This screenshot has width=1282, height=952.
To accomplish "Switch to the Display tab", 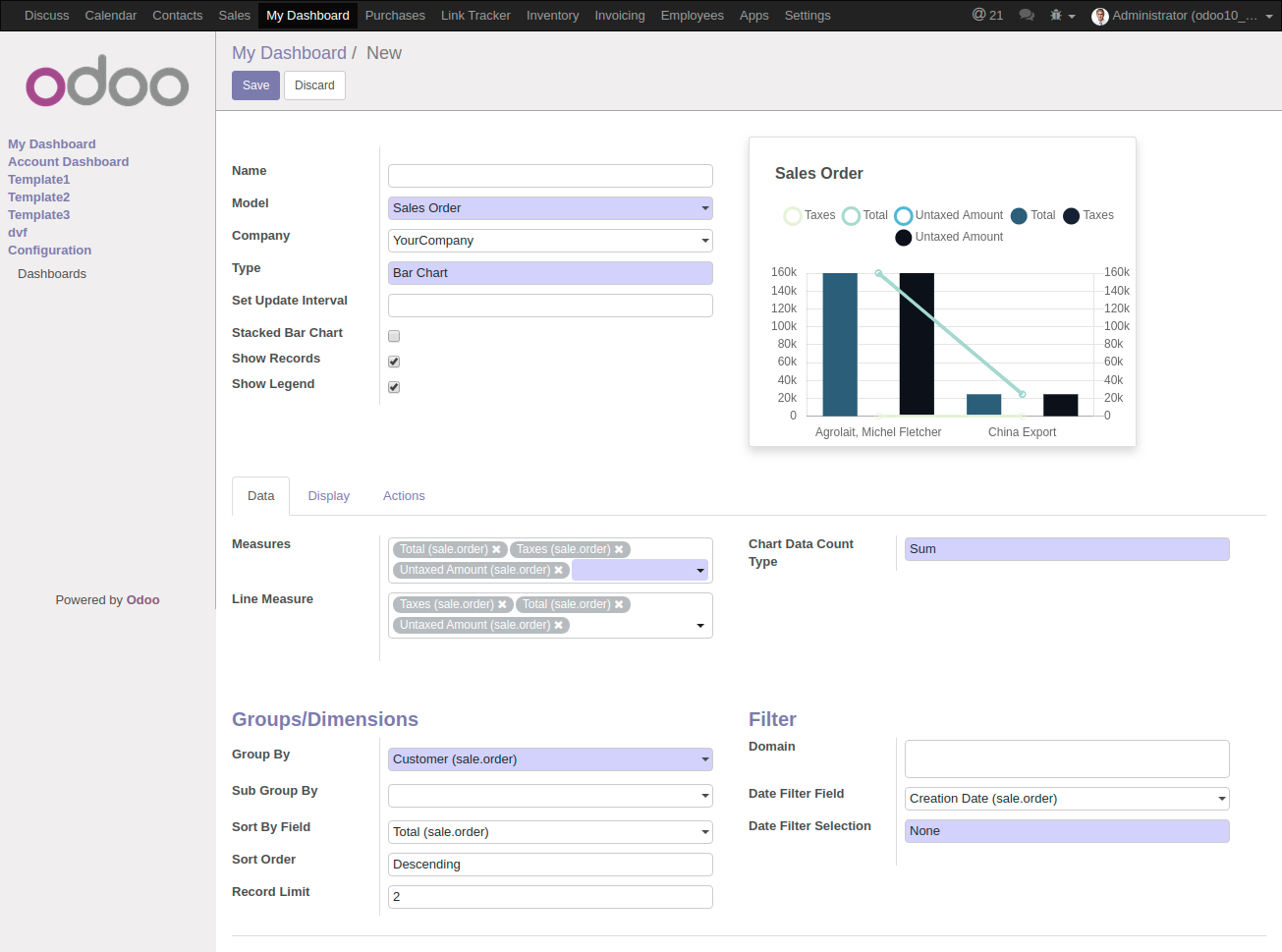I will (329, 496).
